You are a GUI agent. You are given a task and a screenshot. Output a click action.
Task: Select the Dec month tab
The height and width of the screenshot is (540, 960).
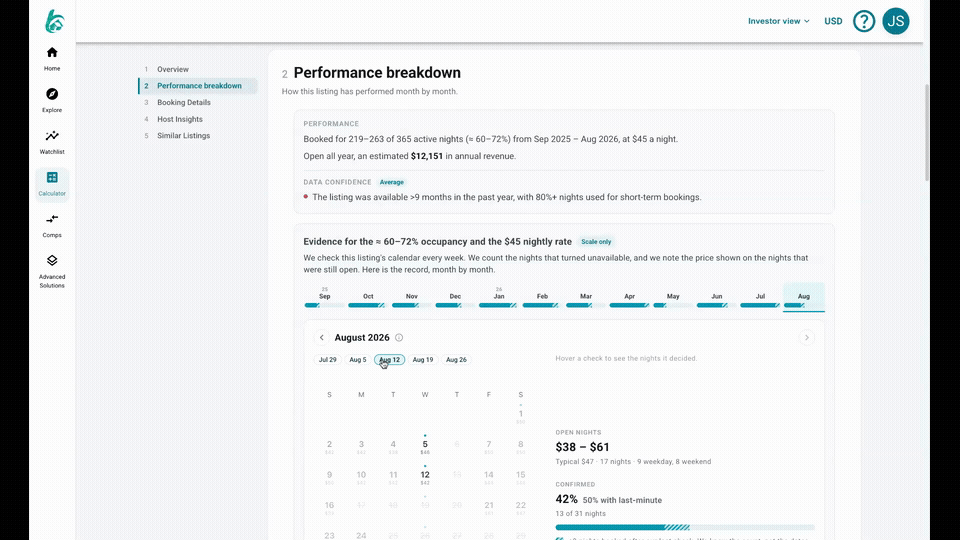[x=455, y=298]
